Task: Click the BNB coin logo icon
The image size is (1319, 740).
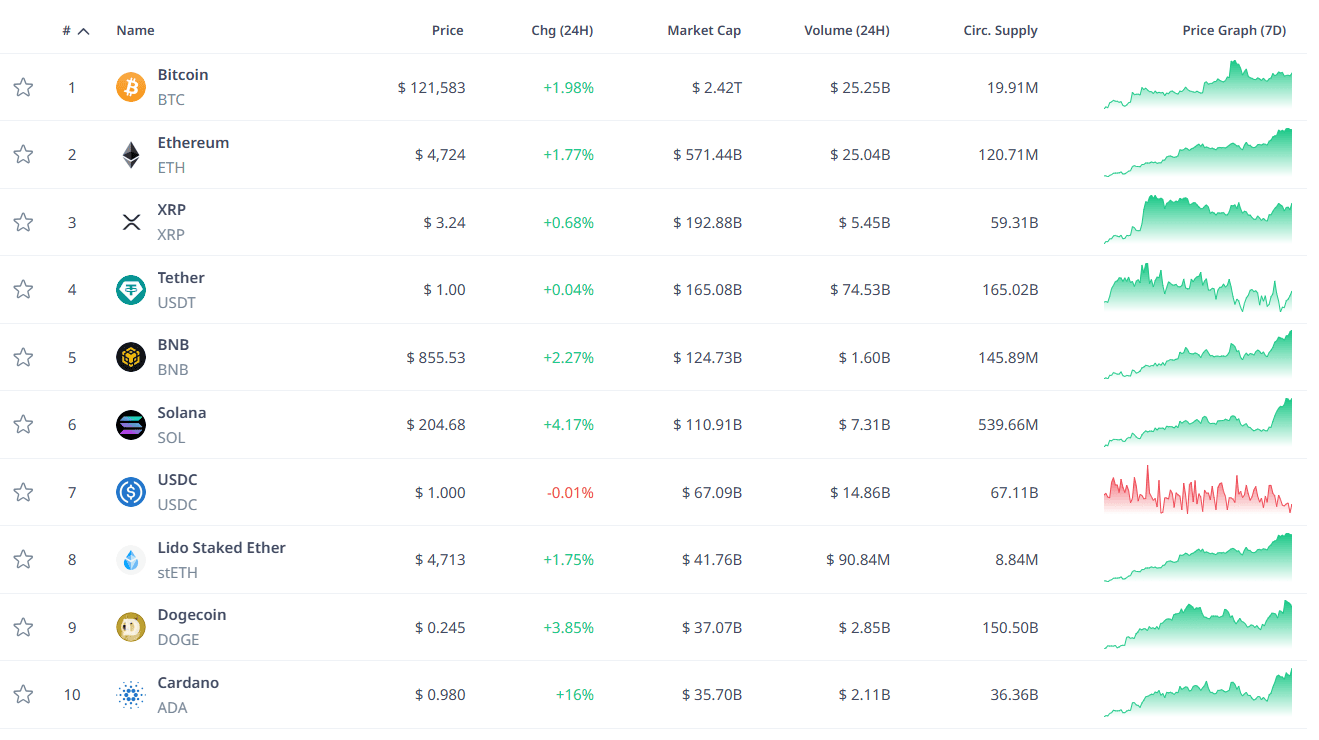Action: tap(131, 357)
